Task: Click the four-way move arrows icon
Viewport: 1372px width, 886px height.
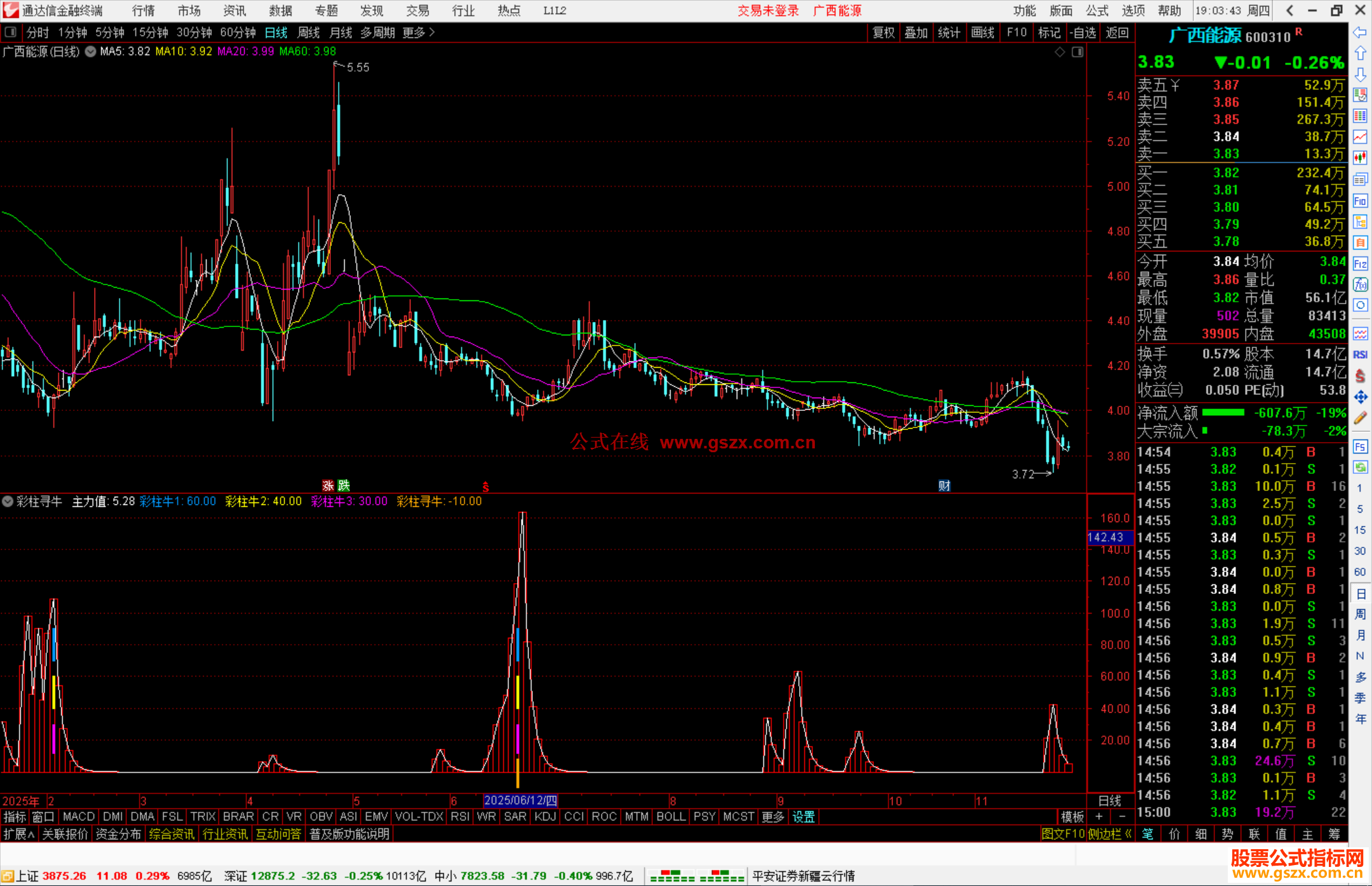Action: [x=1360, y=397]
